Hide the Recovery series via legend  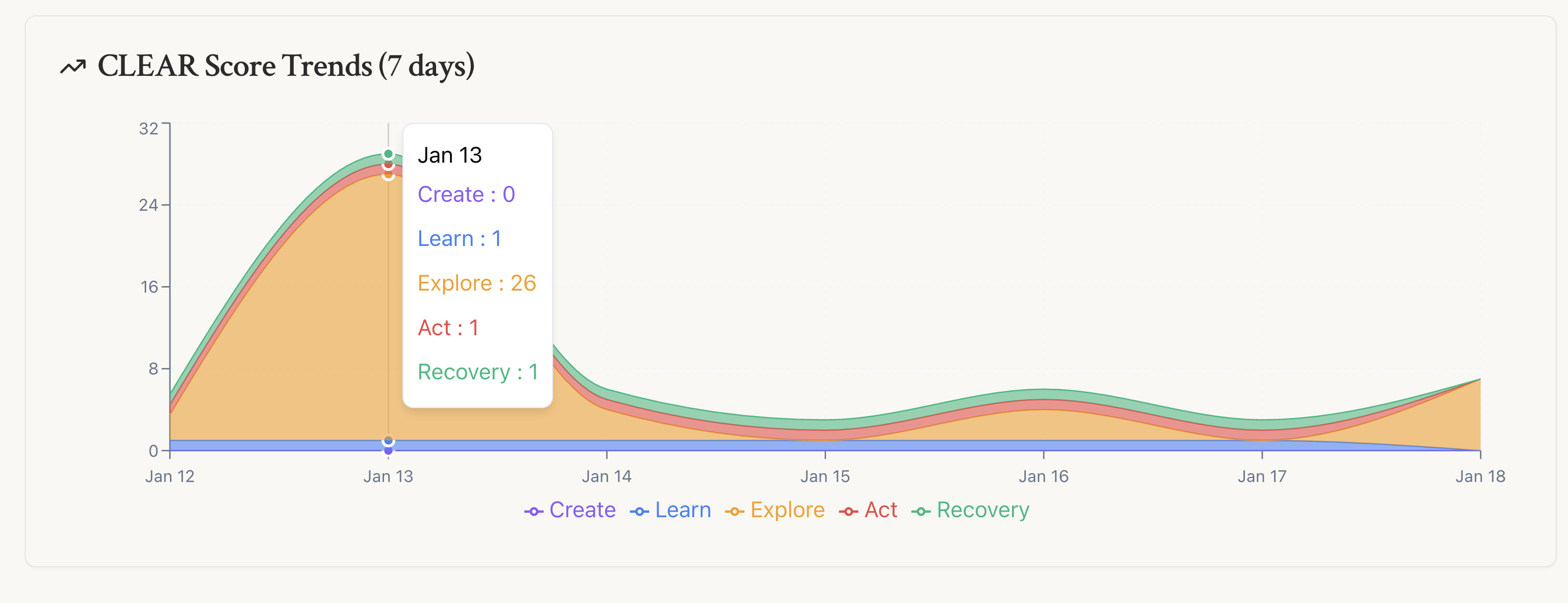(982, 510)
